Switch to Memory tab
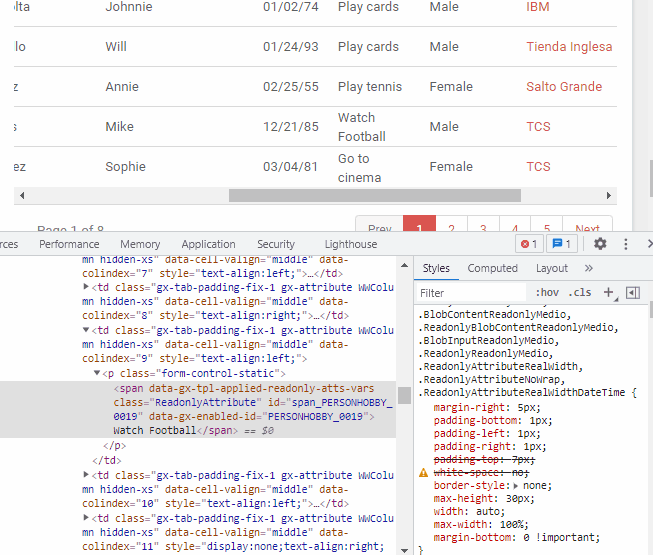The image size is (653, 555). pos(140,244)
